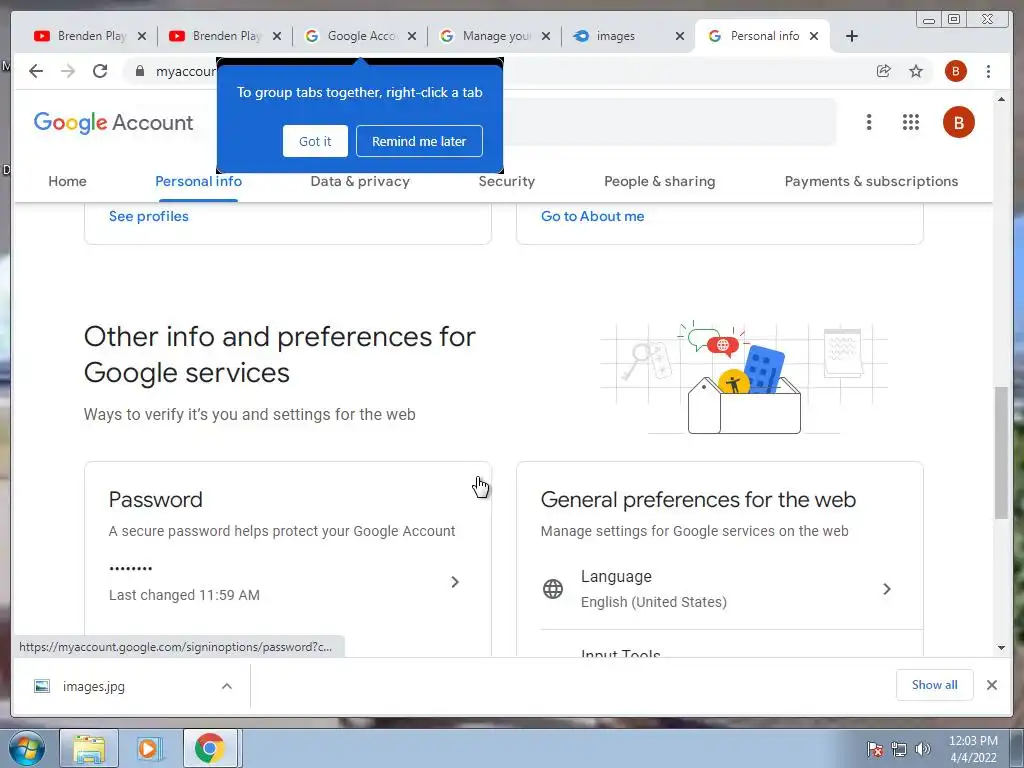
Task: Launch Windows Media Player from taskbar
Action: [x=149, y=749]
